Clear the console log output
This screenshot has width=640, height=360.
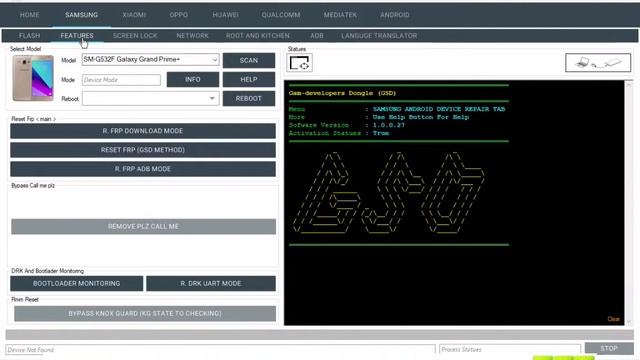tap(613, 319)
